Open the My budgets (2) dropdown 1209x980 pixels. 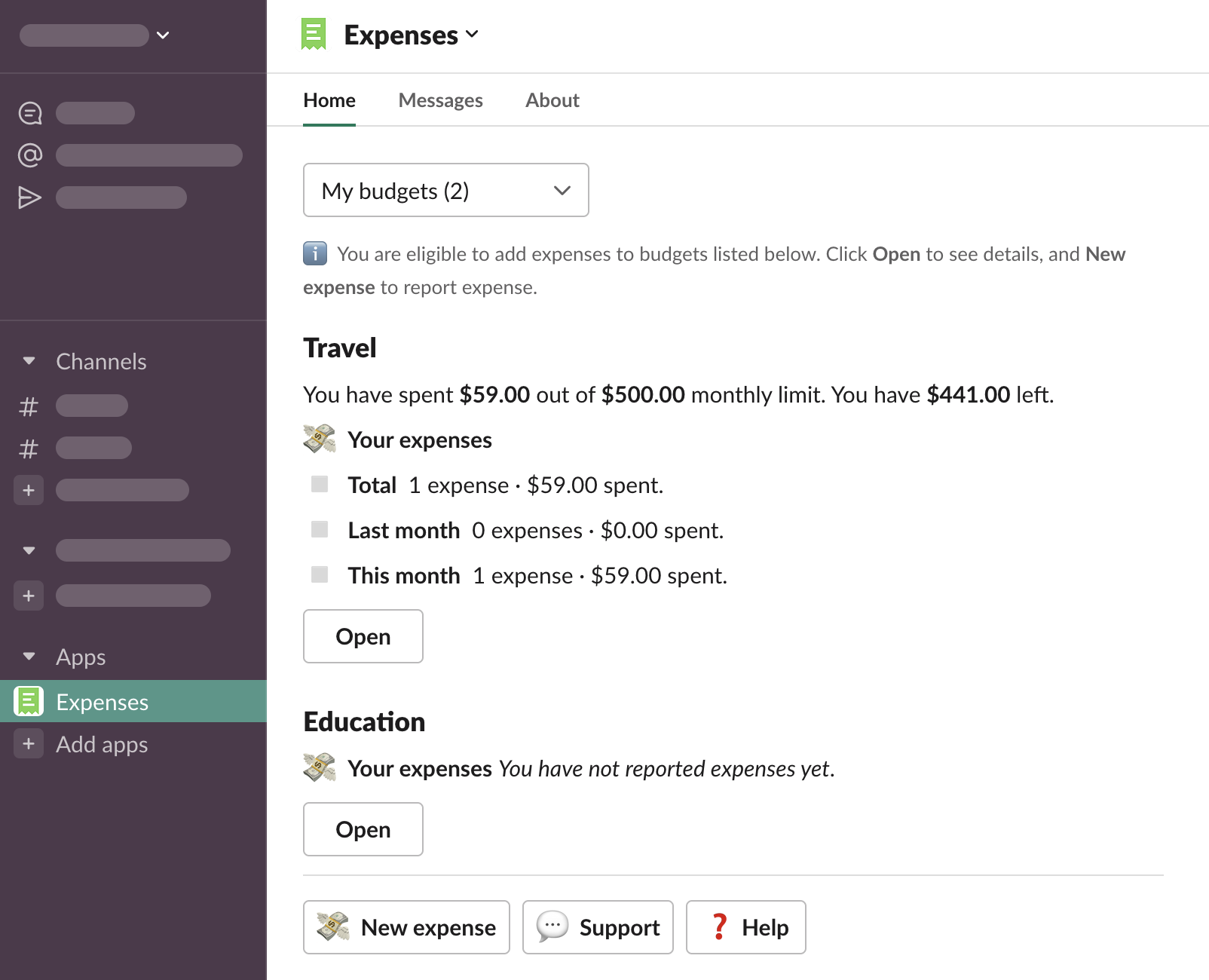445,190
